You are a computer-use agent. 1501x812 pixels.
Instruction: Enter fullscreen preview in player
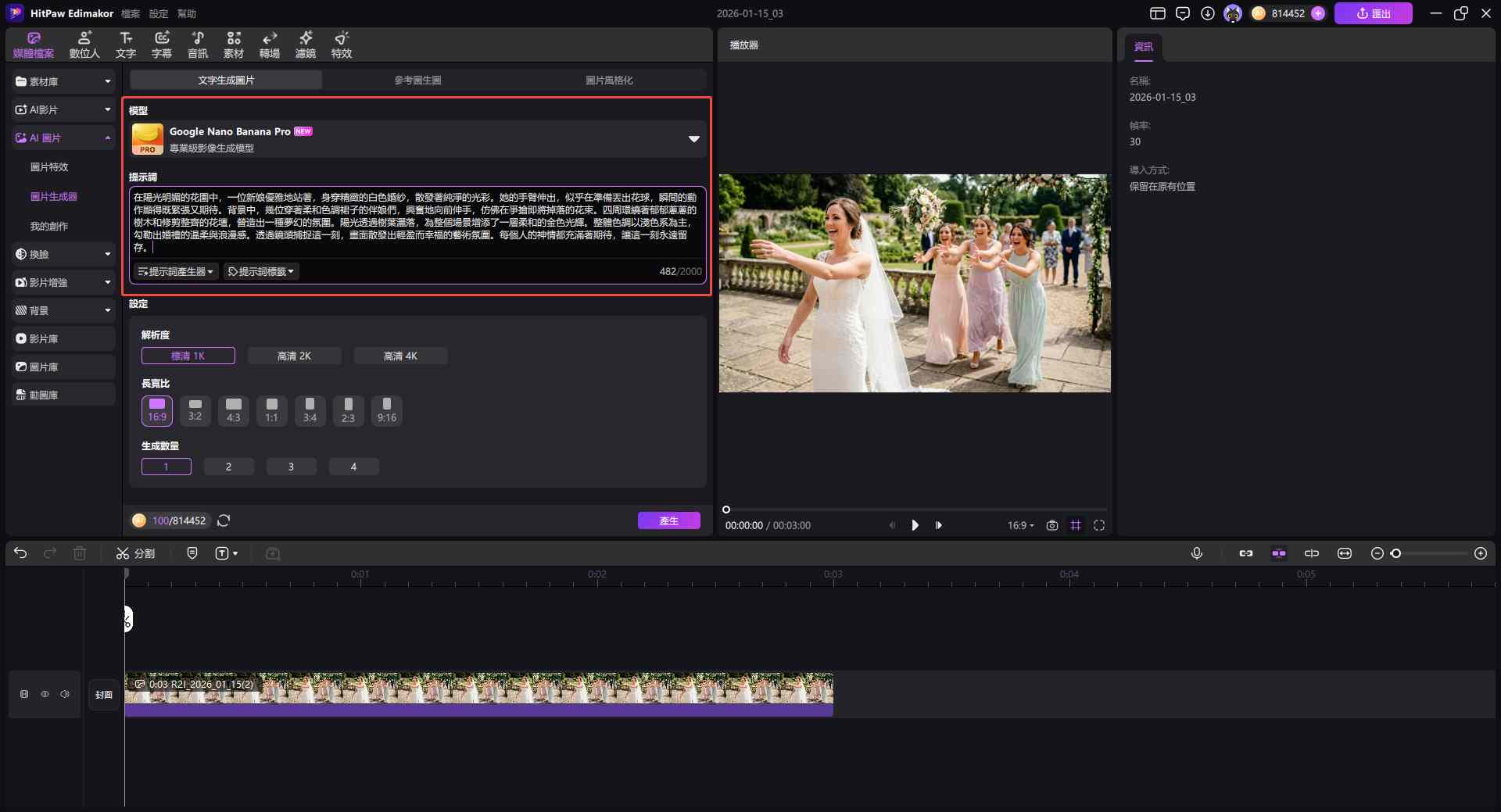(x=1099, y=525)
